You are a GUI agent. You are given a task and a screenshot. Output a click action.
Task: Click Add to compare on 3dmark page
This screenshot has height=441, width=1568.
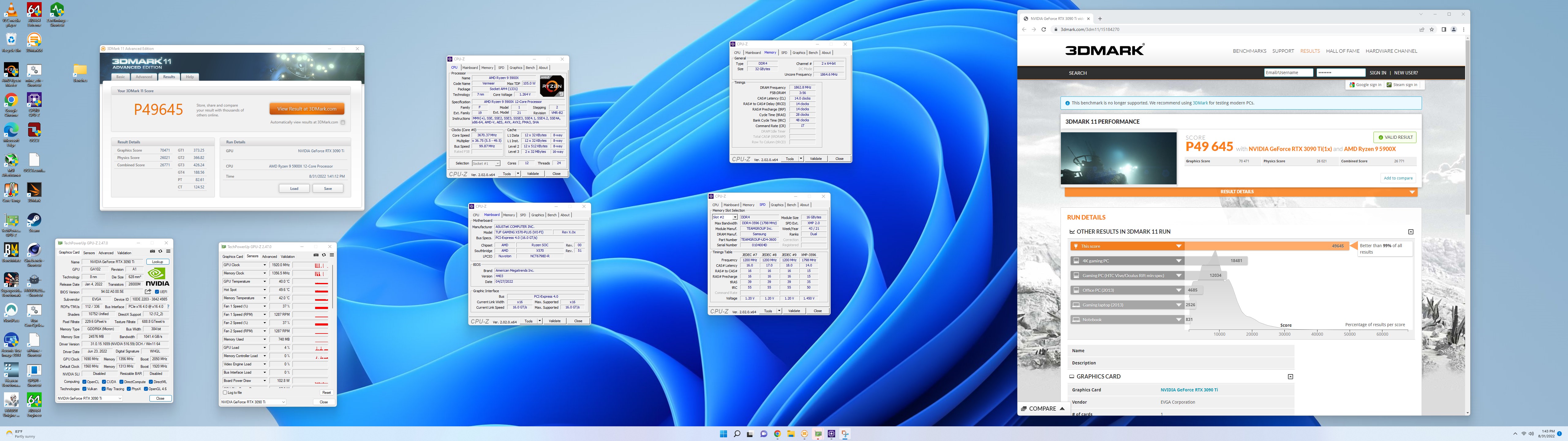1398,178
